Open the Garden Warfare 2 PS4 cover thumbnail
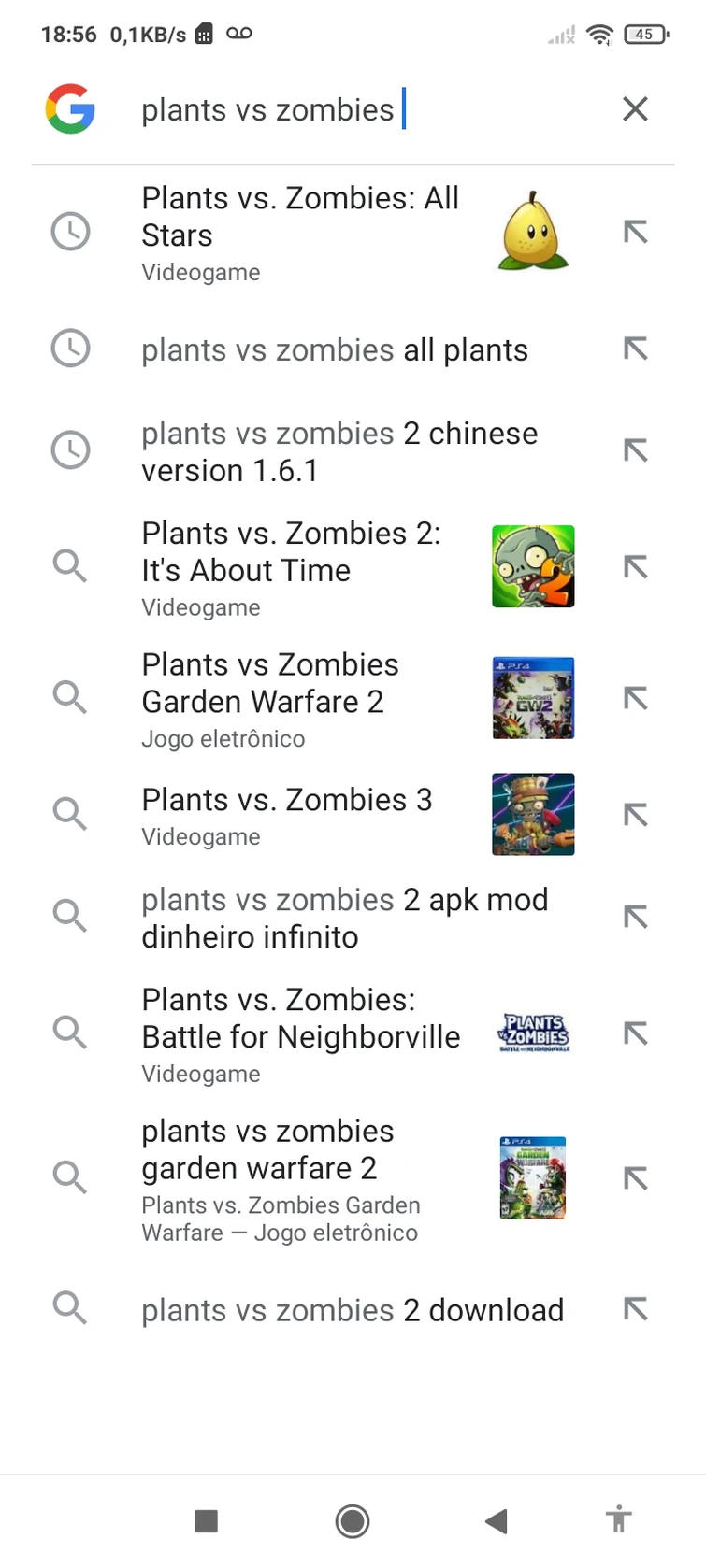The image size is (706, 1568). [533, 698]
